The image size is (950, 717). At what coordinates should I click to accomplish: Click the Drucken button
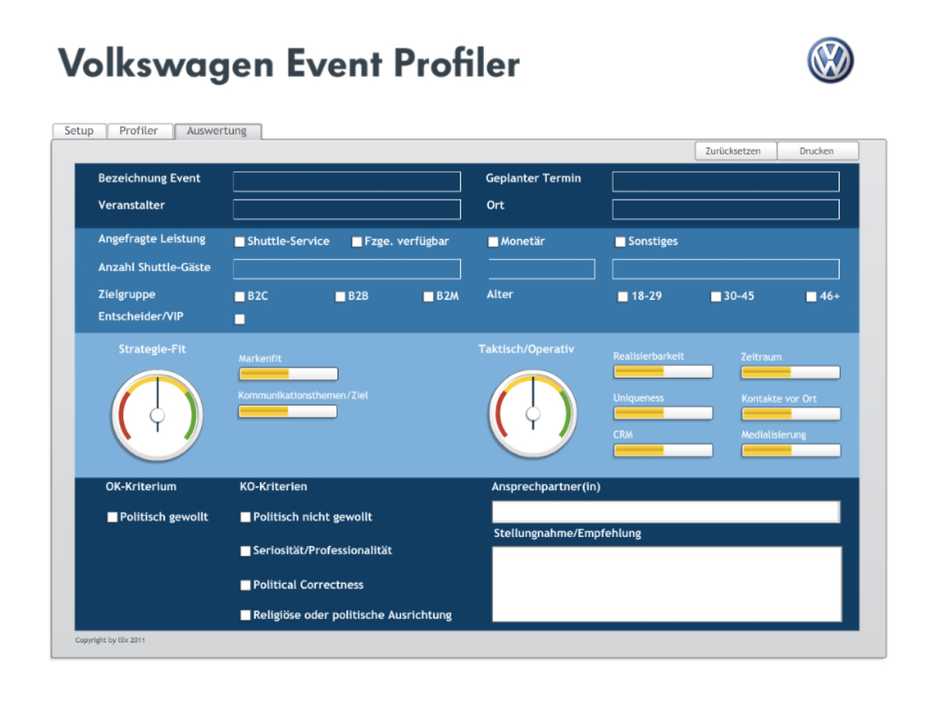(x=817, y=151)
